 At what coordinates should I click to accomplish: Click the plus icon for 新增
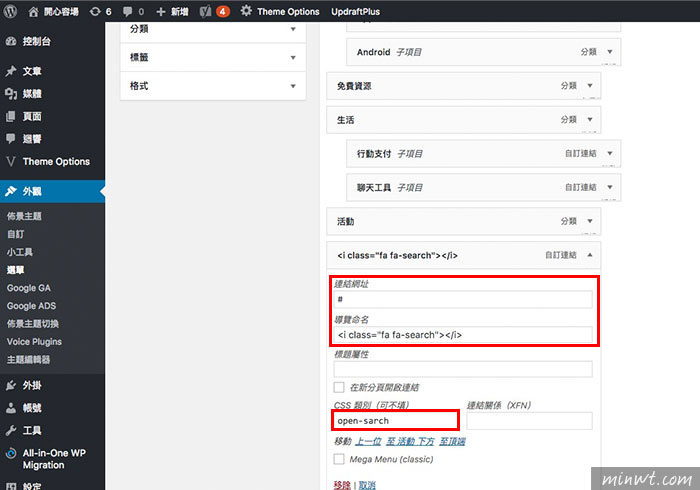[161, 12]
